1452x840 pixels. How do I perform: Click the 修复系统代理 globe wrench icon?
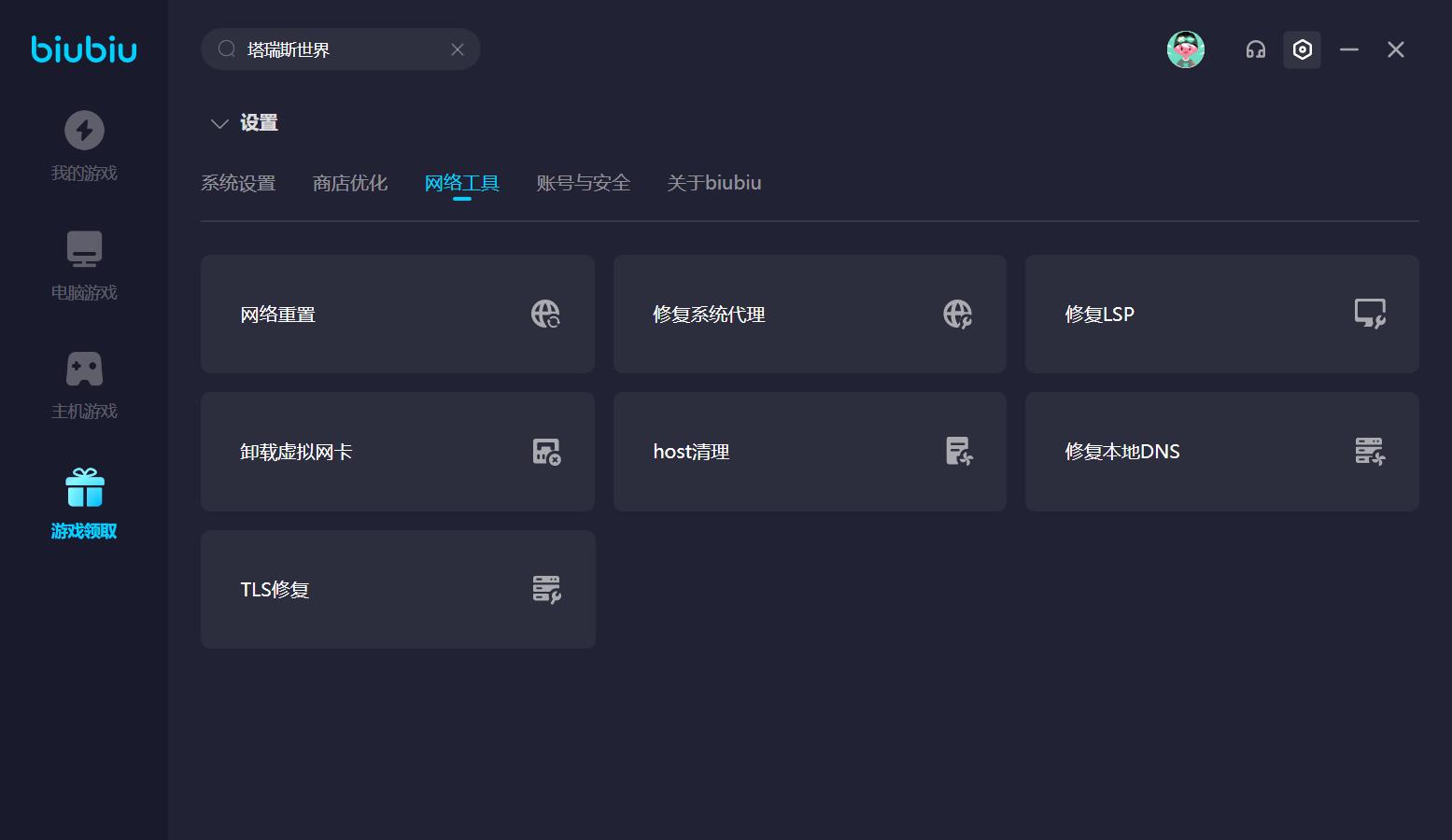click(x=958, y=314)
